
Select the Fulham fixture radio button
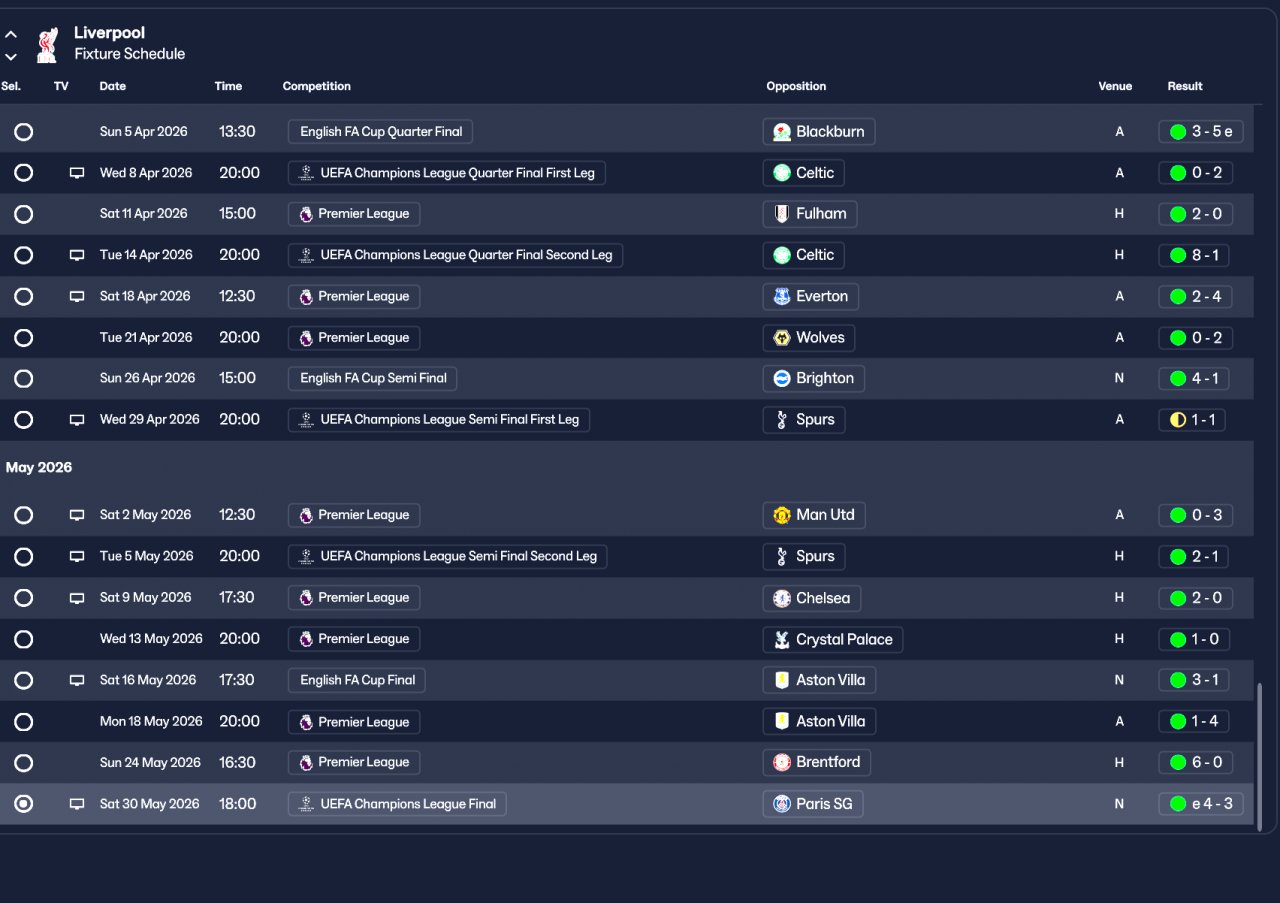(24, 214)
